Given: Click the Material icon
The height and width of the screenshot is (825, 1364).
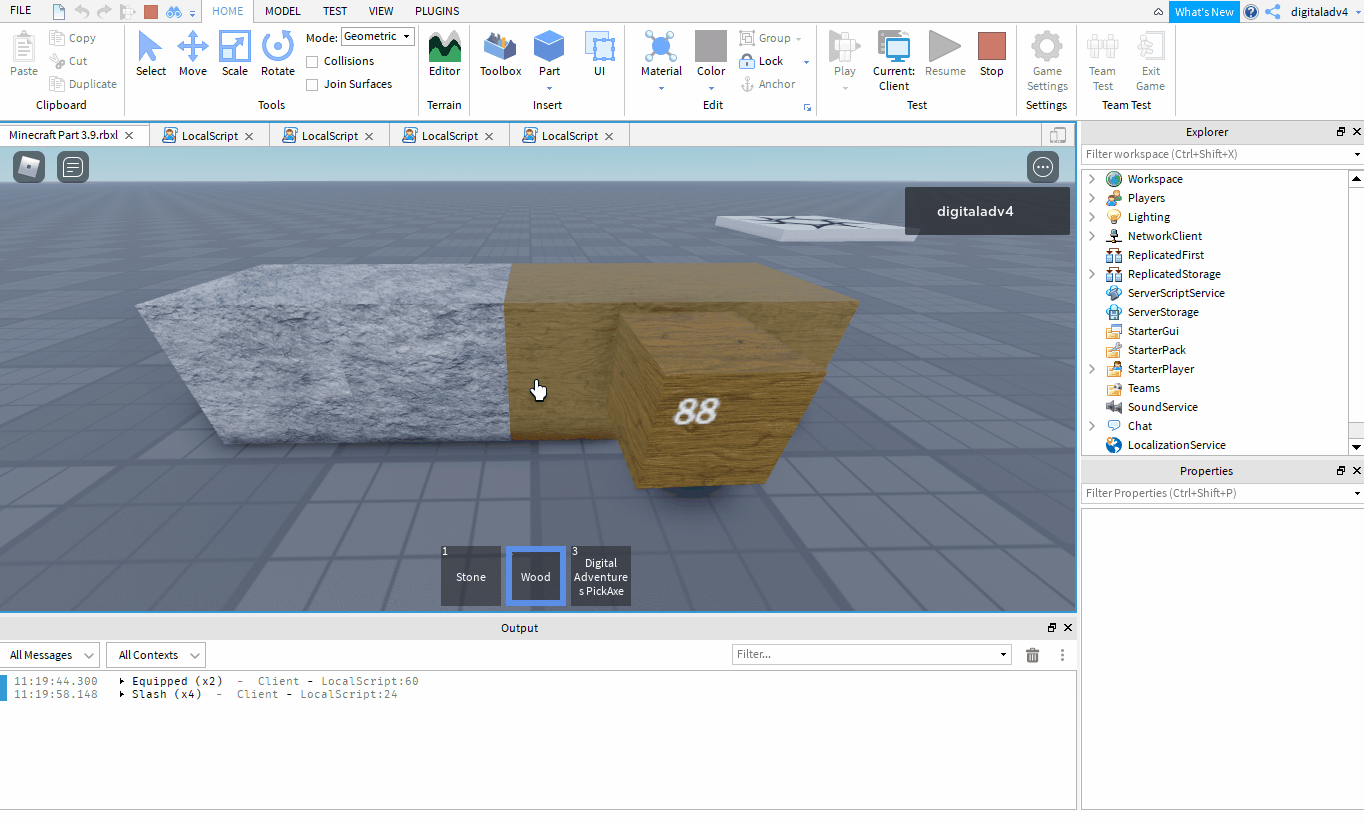Looking at the screenshot, I should coord(661,46).
